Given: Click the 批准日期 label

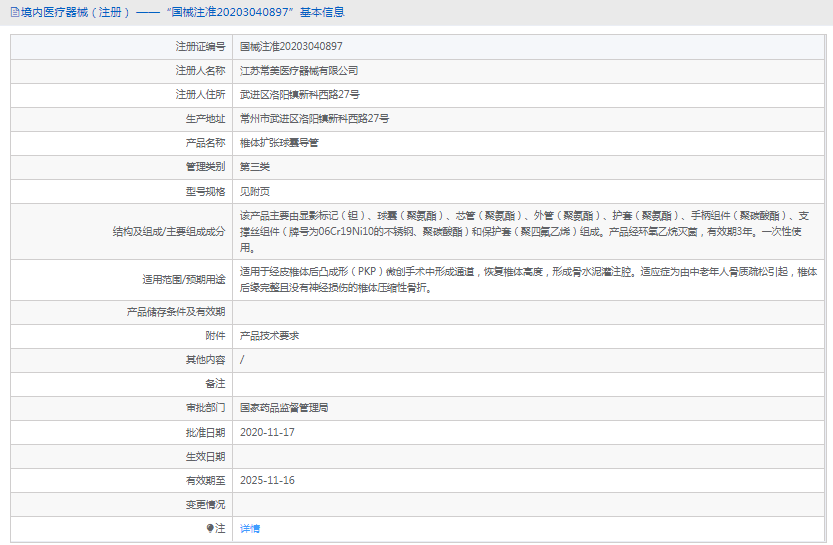Looking at the screenshot, I should click(206, 432).
